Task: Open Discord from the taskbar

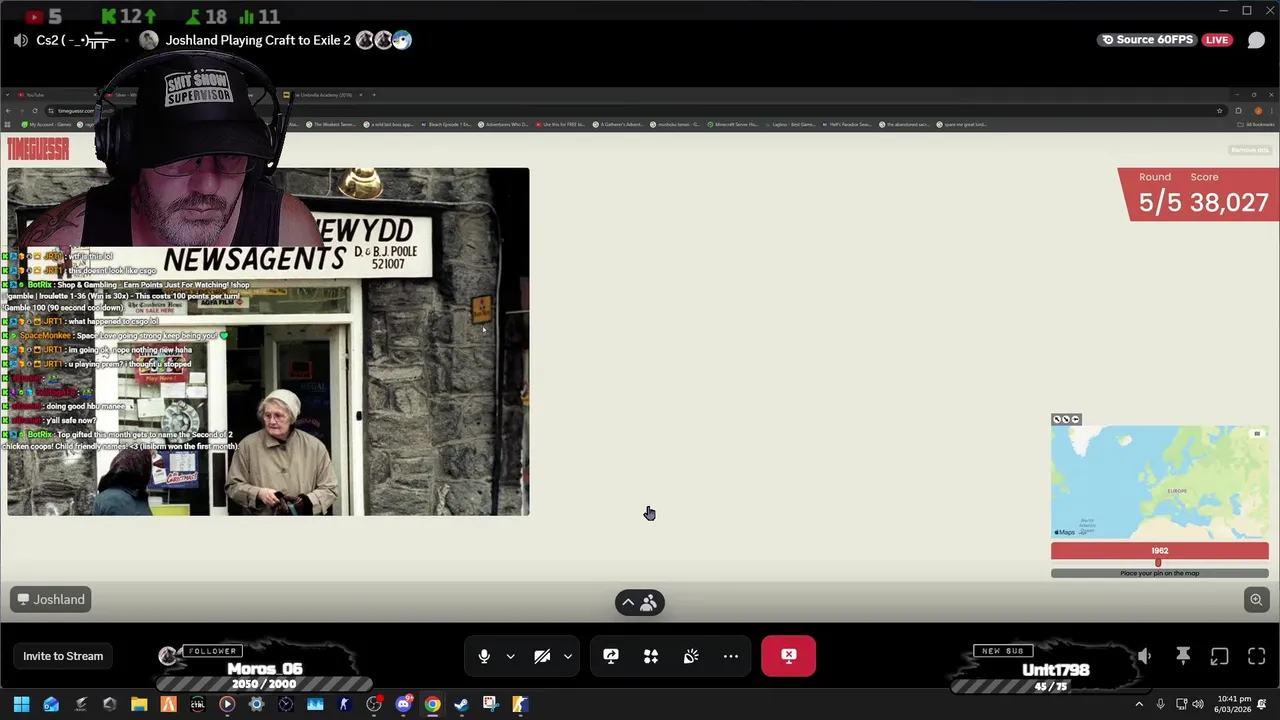Action: pyautogui.click(x=403, y=704)
